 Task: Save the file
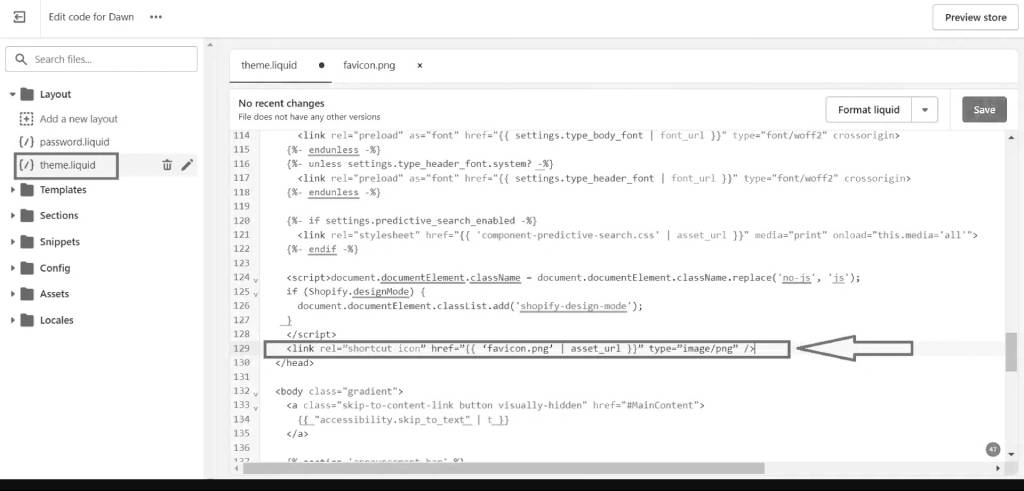984,110
